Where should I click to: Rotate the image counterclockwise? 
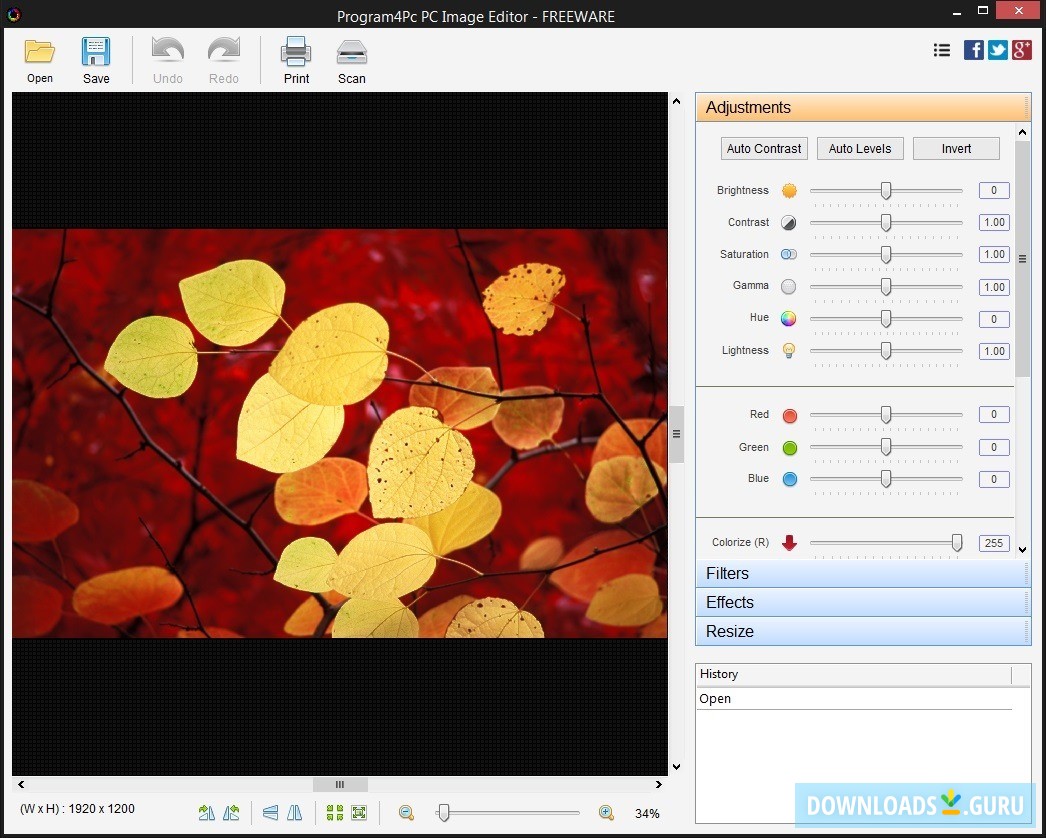pos(231,812)
